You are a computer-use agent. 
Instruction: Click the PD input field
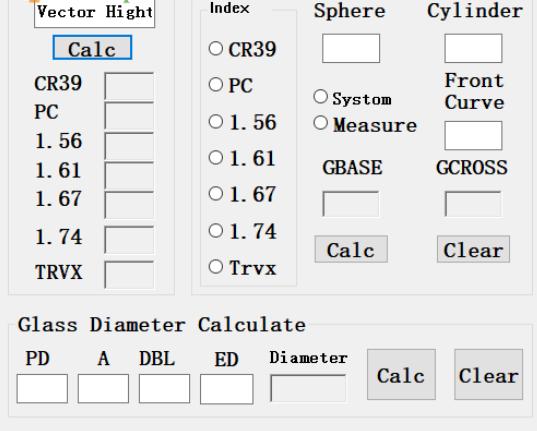click(42, 389)
